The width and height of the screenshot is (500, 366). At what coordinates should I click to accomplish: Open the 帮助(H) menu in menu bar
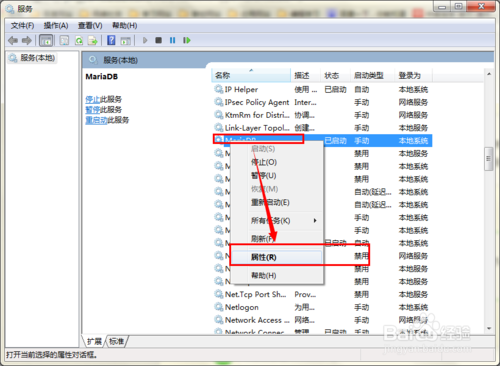125,26
